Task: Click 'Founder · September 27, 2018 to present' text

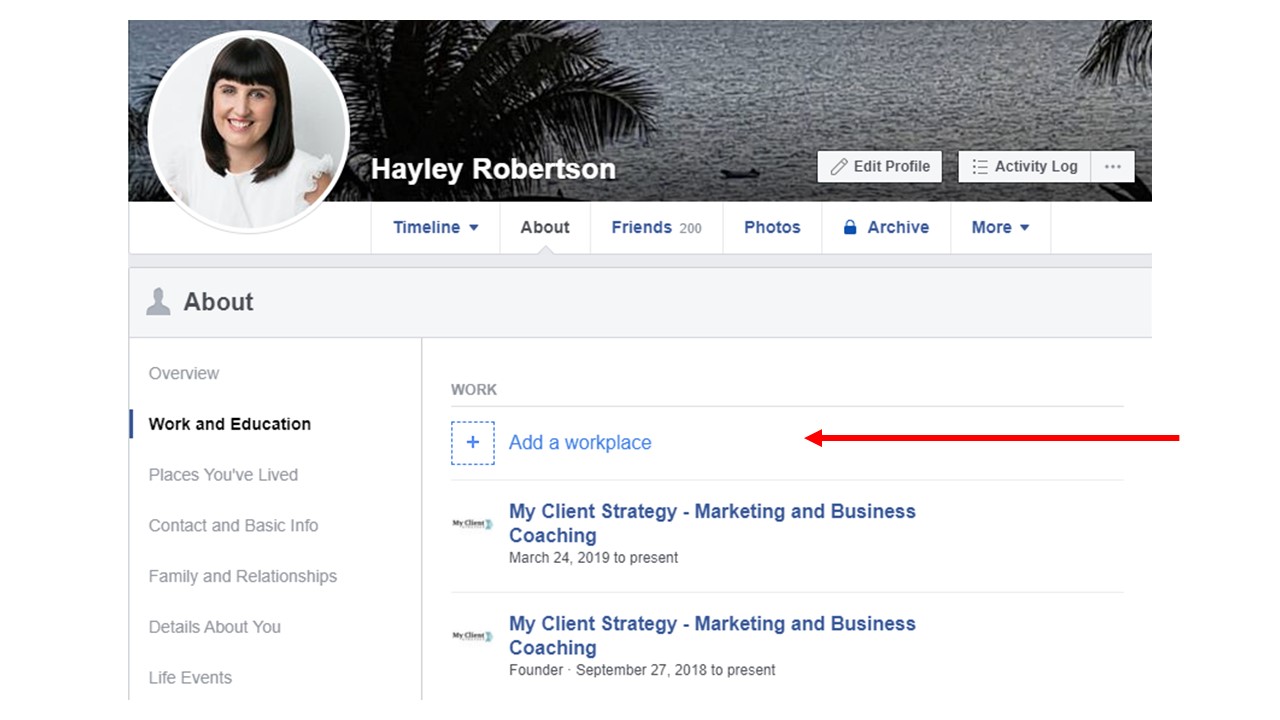Action: click(x=642, y=670)
